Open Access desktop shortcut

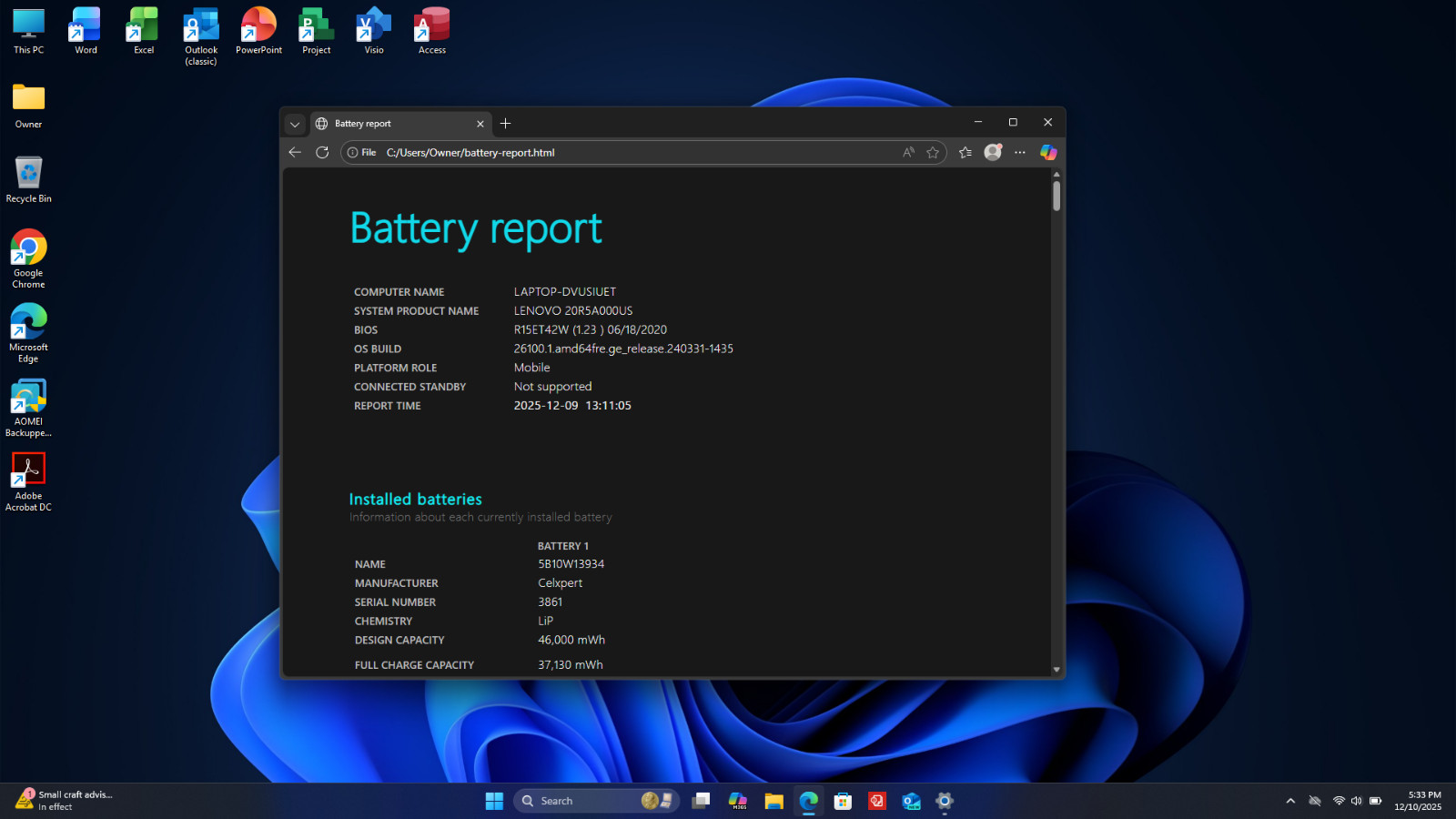[432, 31]
